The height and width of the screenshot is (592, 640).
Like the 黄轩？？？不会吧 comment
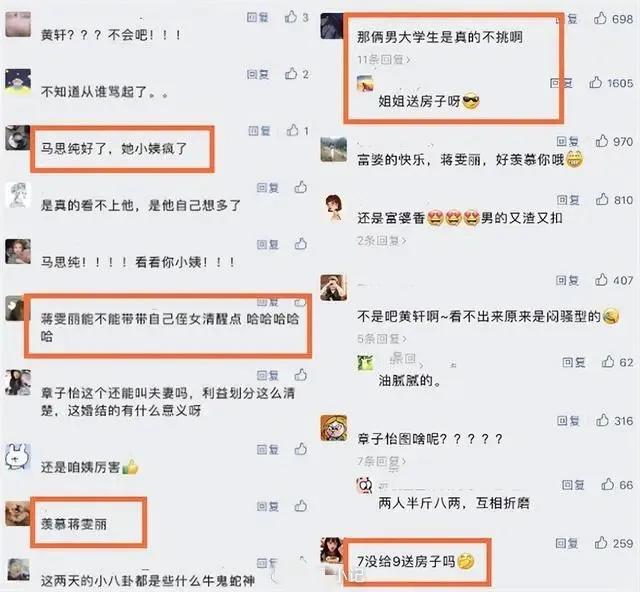pos(291,17)
